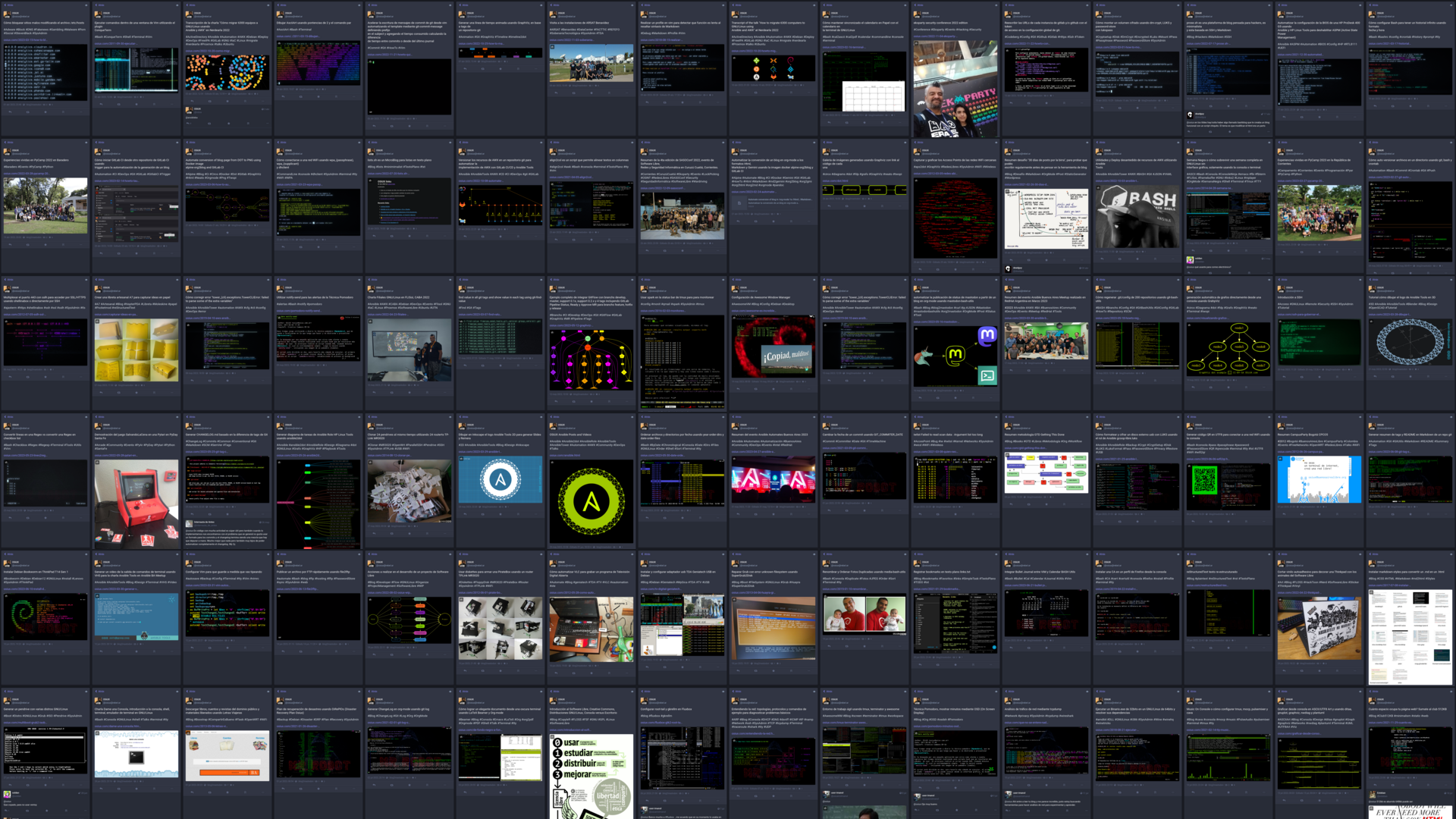The width and height of the screenshot is (1456, 819).
Task: Bookmark the Vim ConqueTerm plugin post
Action: 154,104
